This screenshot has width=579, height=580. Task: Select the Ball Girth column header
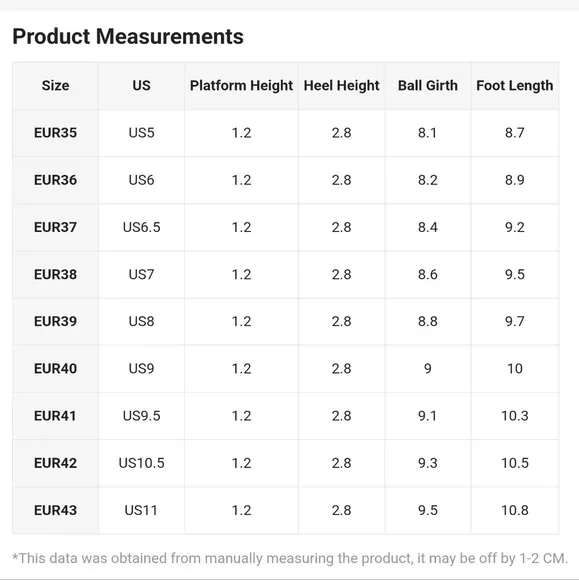coord(428,85)
